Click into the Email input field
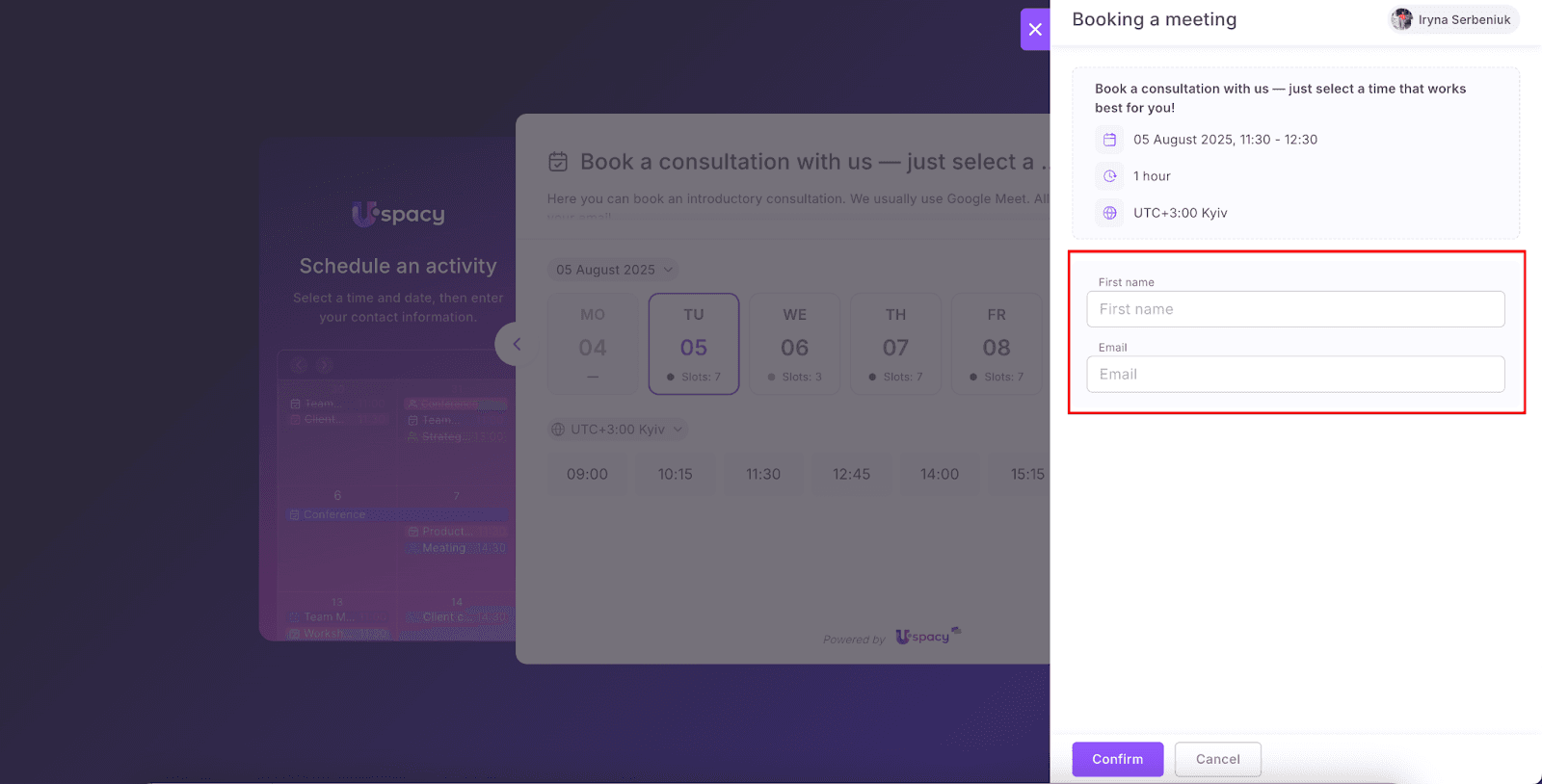This screenshot has width=1542, height=784. pyautogui.click(x=1295, y=375)
